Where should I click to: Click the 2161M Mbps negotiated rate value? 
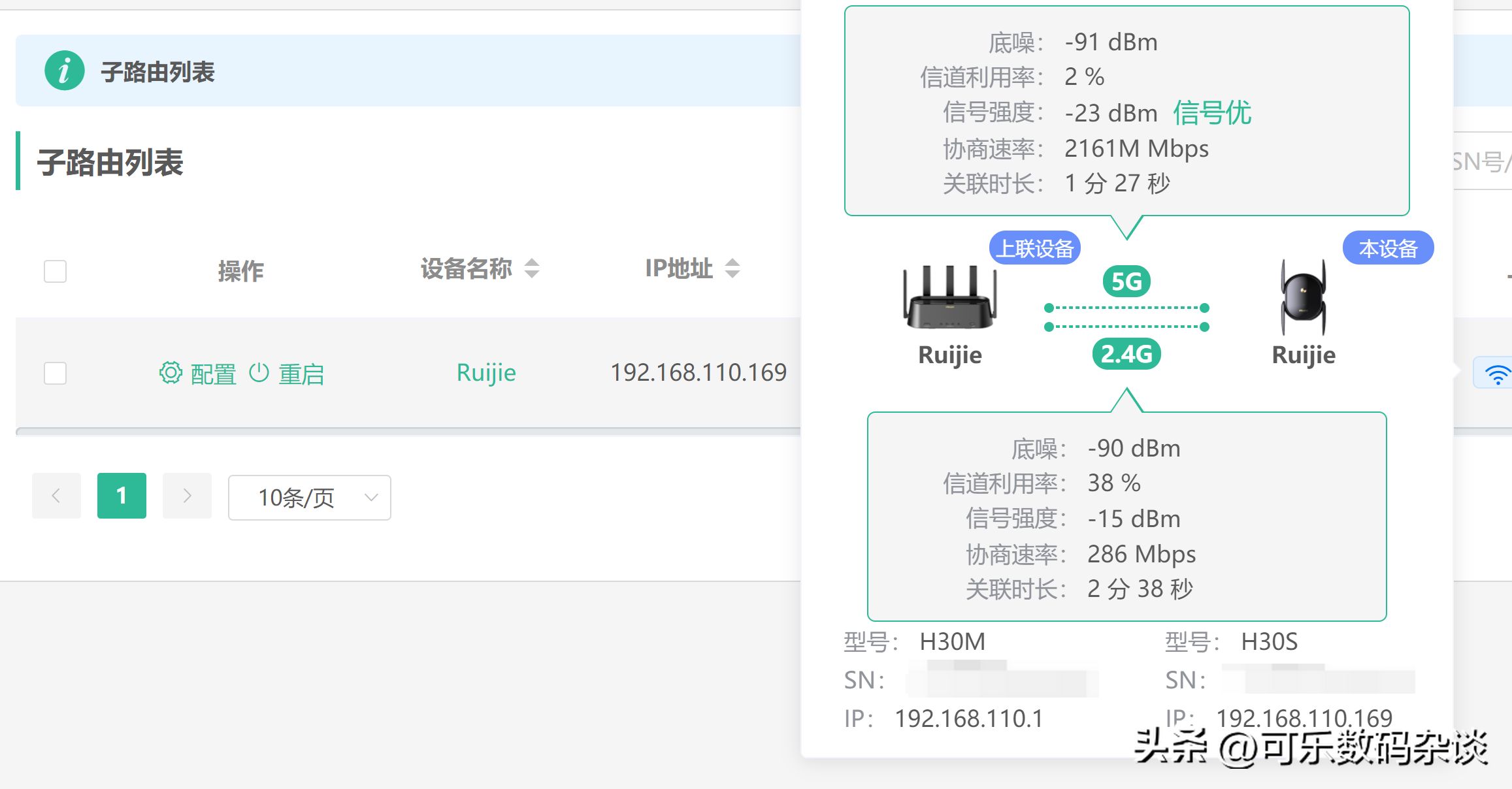pos(1136,149)
